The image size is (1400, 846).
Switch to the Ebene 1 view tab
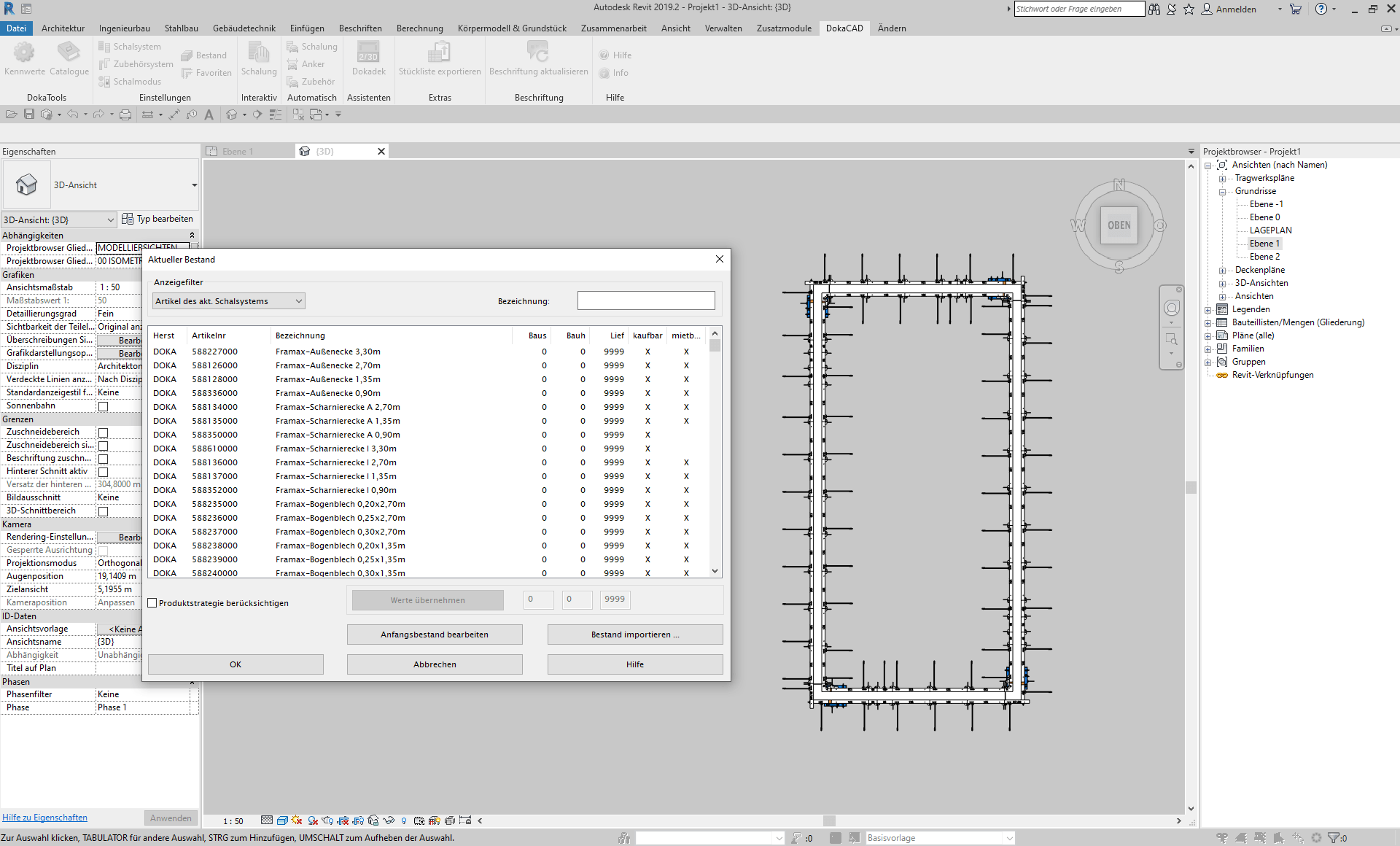[x=238, y=152]
